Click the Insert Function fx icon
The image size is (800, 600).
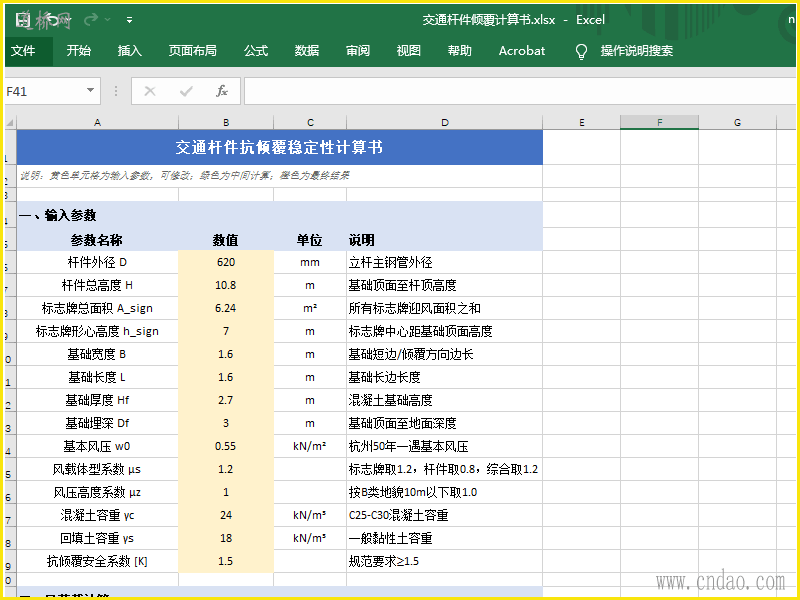(222, 91)
